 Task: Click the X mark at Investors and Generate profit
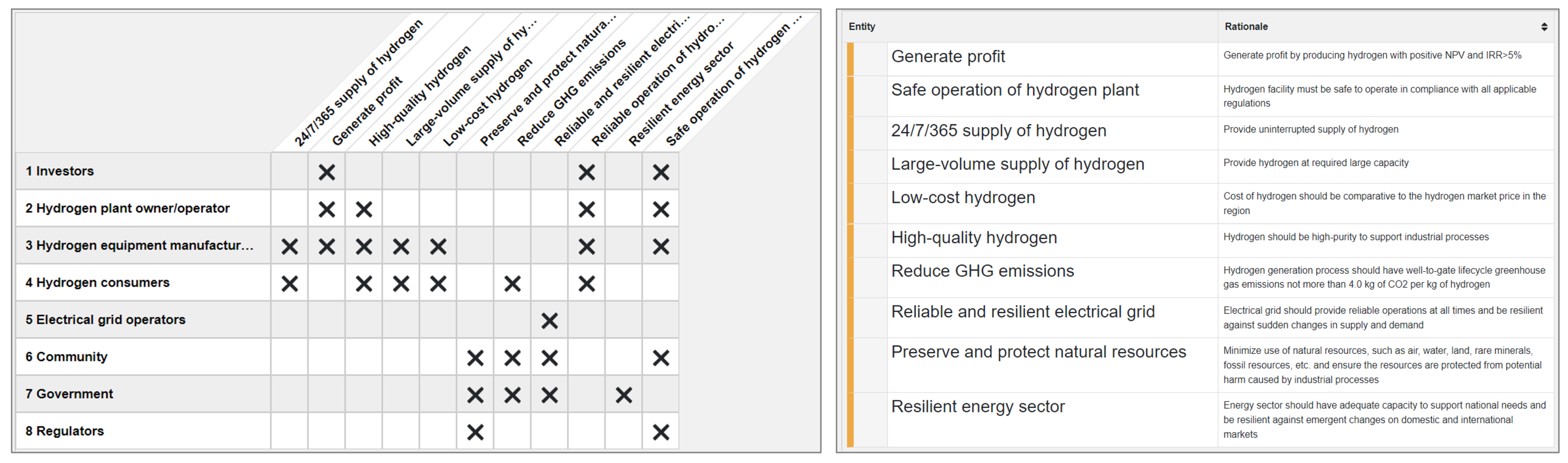[x=327, y=172]
